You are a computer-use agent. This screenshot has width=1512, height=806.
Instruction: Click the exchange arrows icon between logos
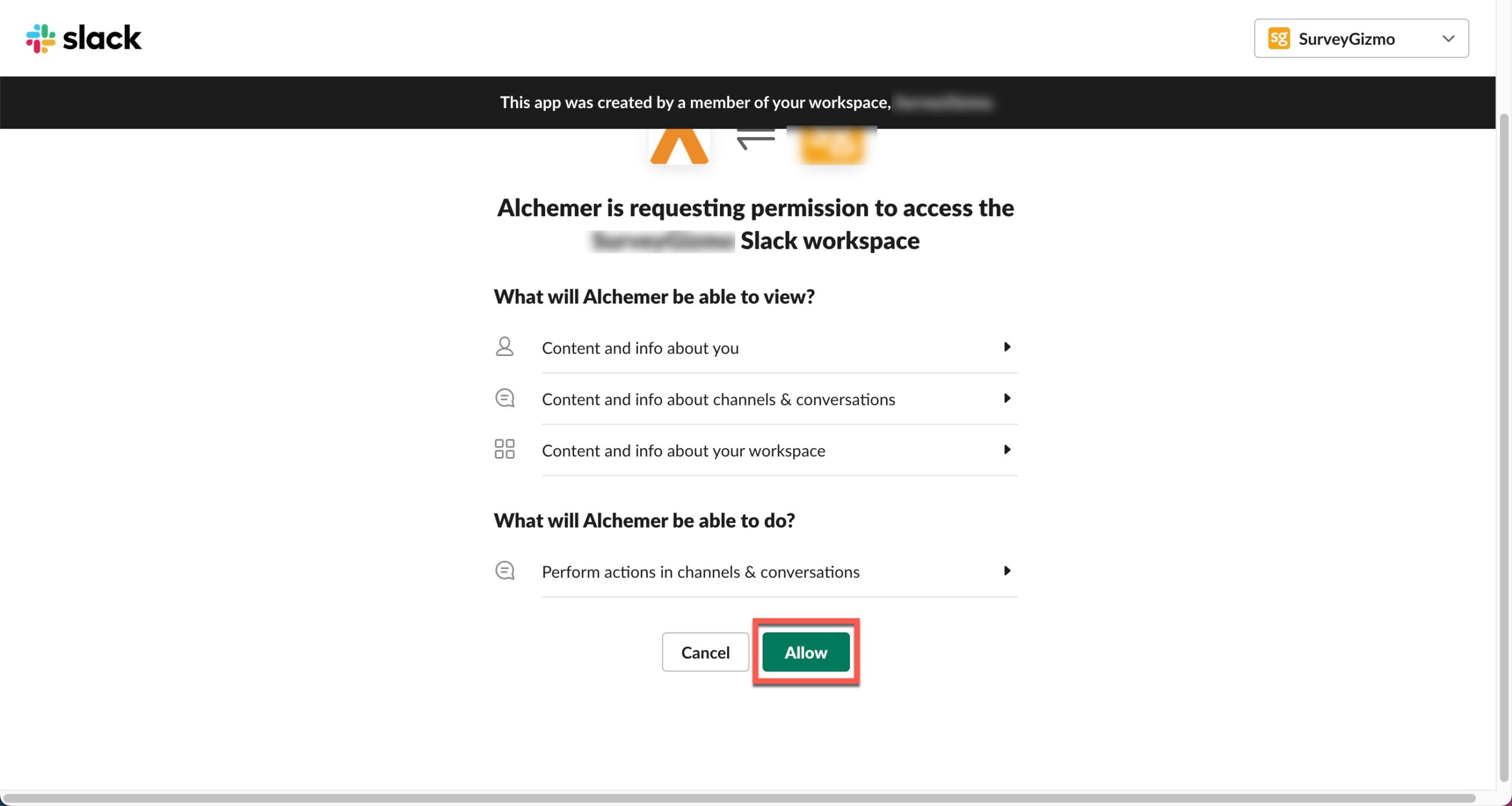[x=755, y=140]
